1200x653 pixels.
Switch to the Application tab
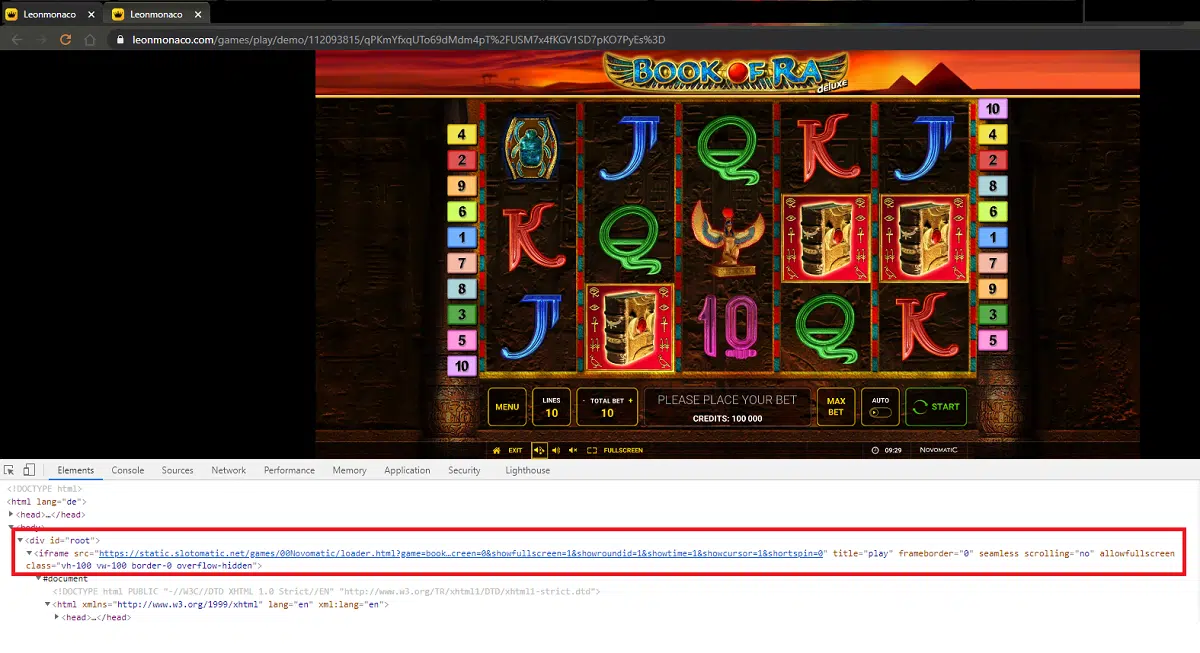[x=407, y=470]
